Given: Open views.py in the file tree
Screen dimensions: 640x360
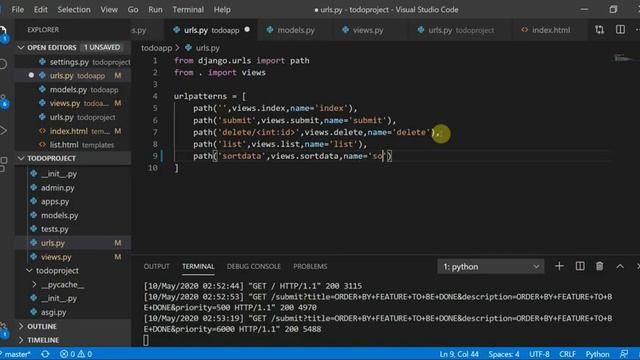Looking at the screenshot, I should 73,257.
